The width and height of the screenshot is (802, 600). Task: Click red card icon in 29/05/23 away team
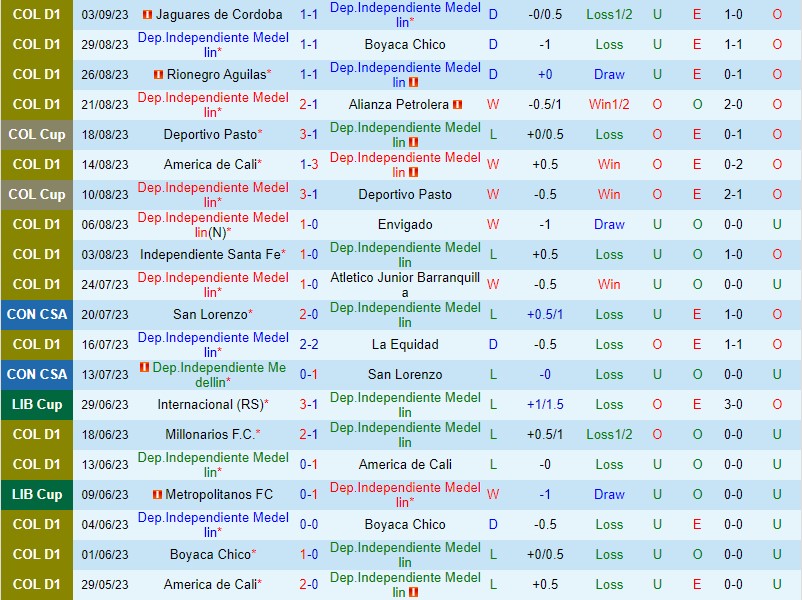click(413, 592)
